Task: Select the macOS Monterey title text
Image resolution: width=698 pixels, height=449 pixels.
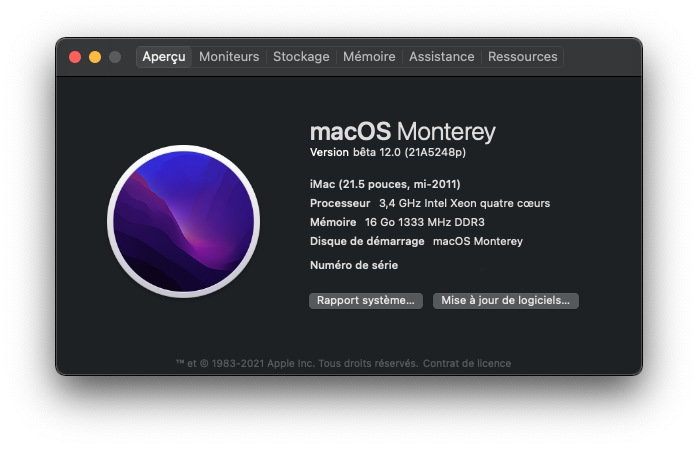Action: 403,132
